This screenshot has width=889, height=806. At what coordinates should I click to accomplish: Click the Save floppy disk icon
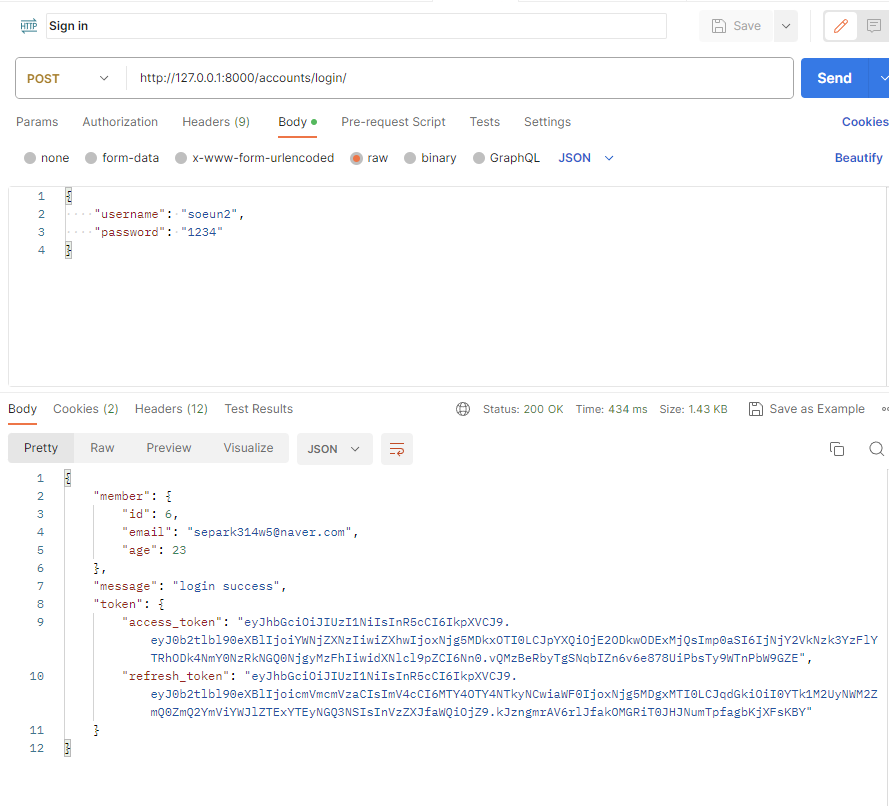coord(718,26)
